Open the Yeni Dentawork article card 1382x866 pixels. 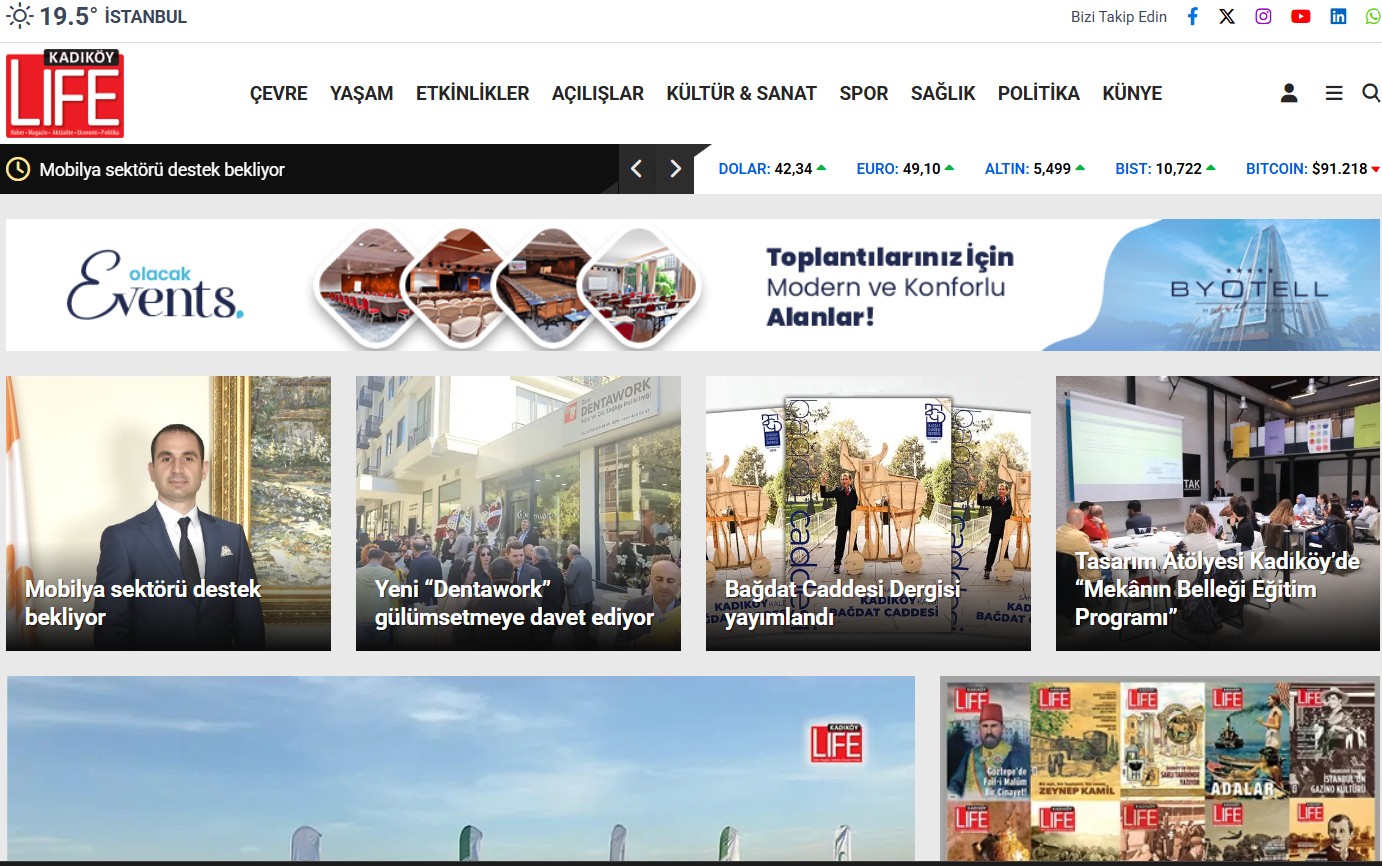[514, 603]
